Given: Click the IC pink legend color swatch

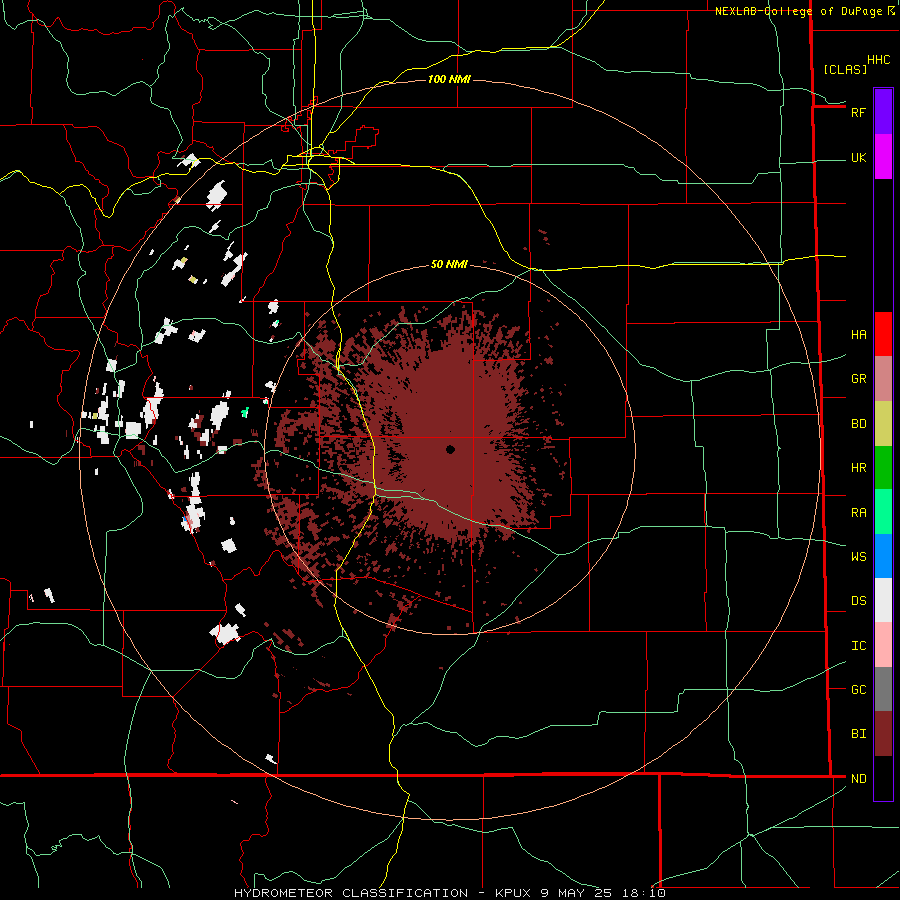Looking at the screenshot, I should (x=883, y=645).
